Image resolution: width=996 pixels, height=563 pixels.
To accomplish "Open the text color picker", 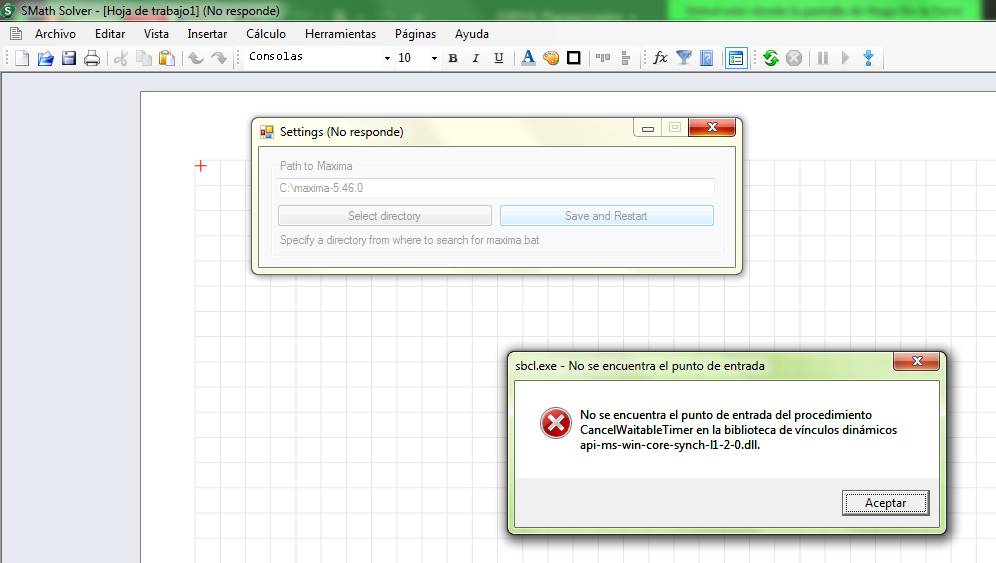I will point(528,58).
